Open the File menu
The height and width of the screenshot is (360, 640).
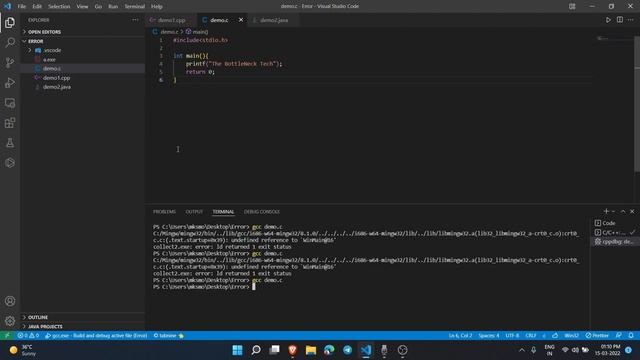(x=22, y=7)
